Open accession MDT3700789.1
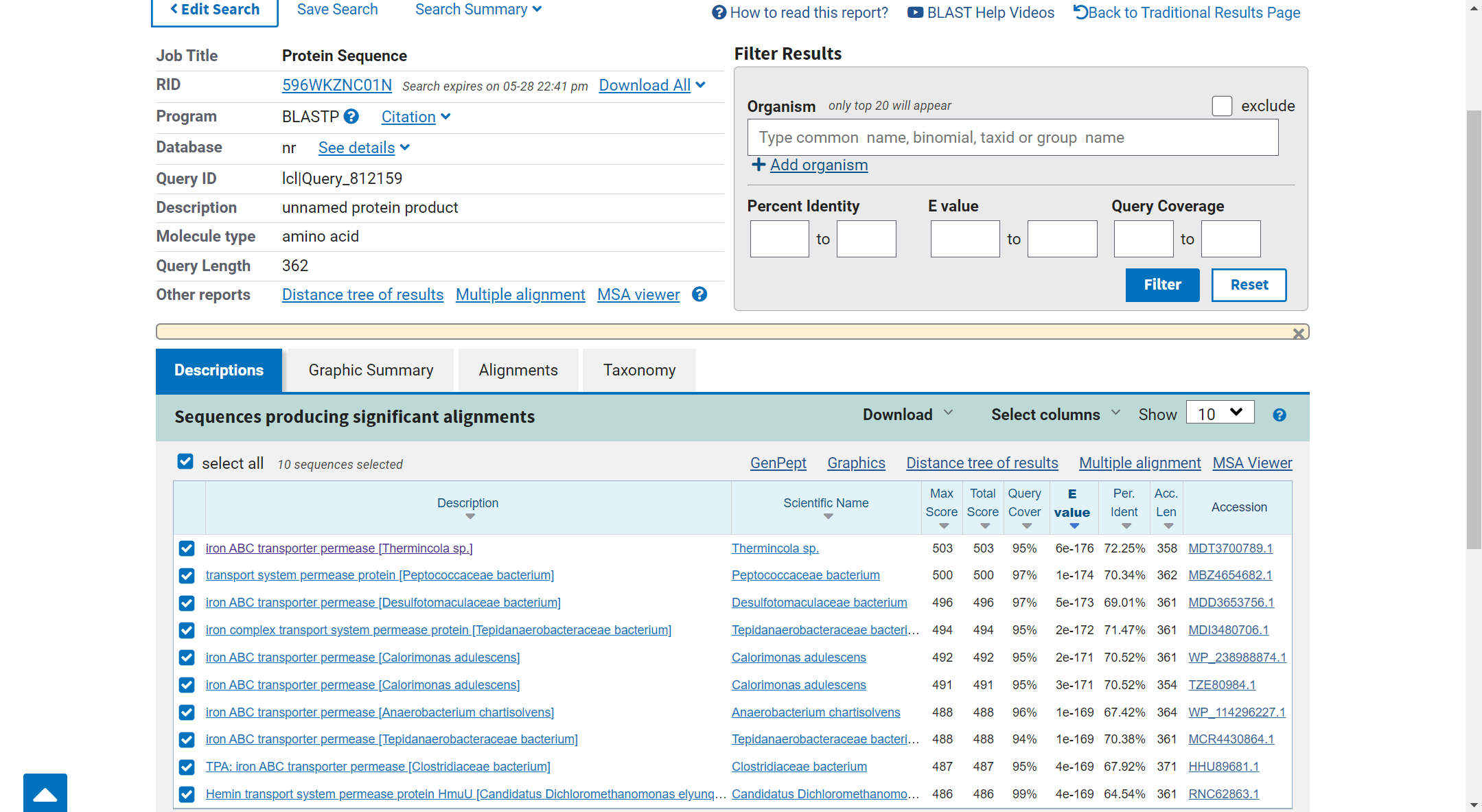 pos(1230,548)
